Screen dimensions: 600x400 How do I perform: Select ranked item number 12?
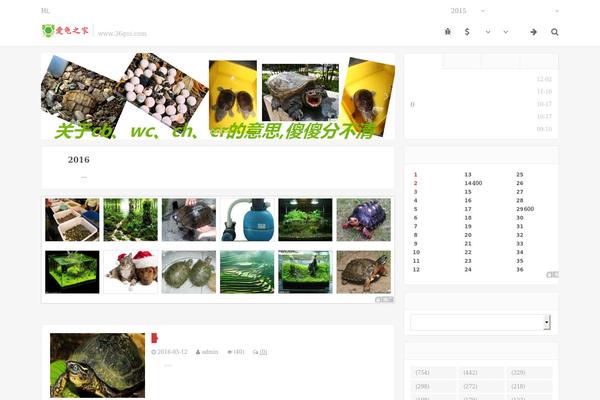pos(416,269)
